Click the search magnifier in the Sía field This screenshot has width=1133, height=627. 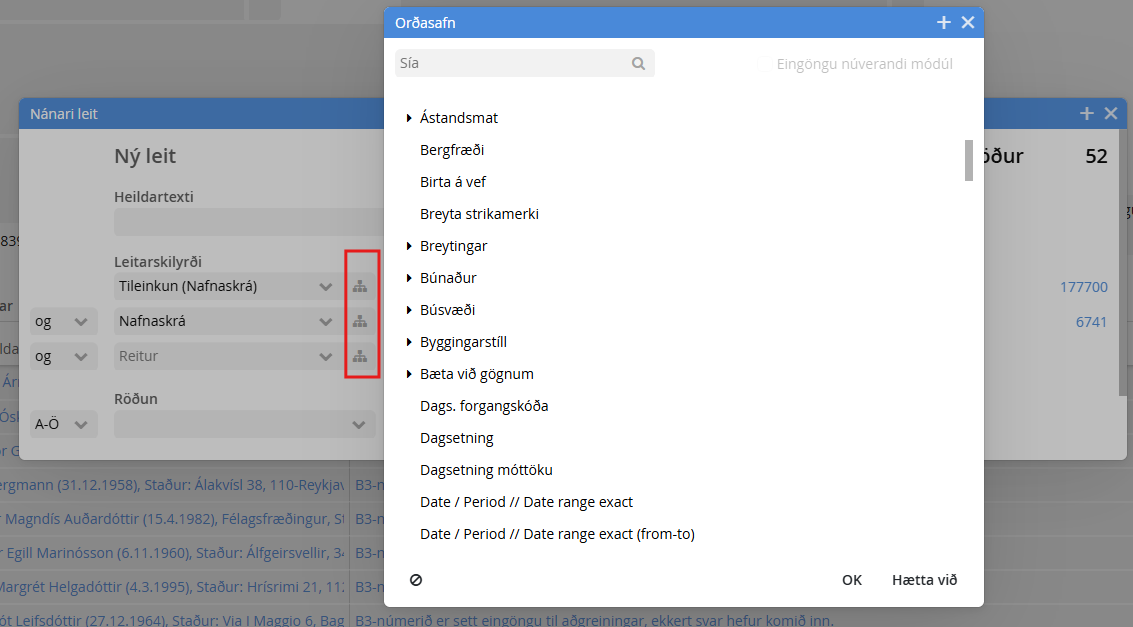(638, 64)
